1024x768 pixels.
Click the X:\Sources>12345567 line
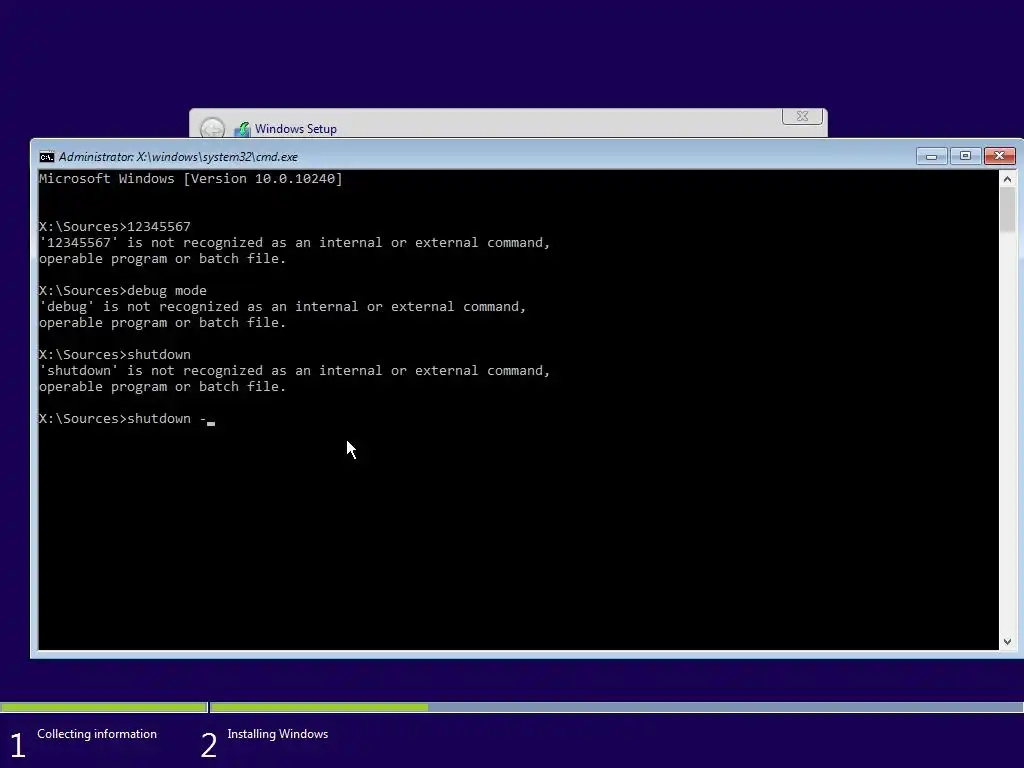[115, 227]
